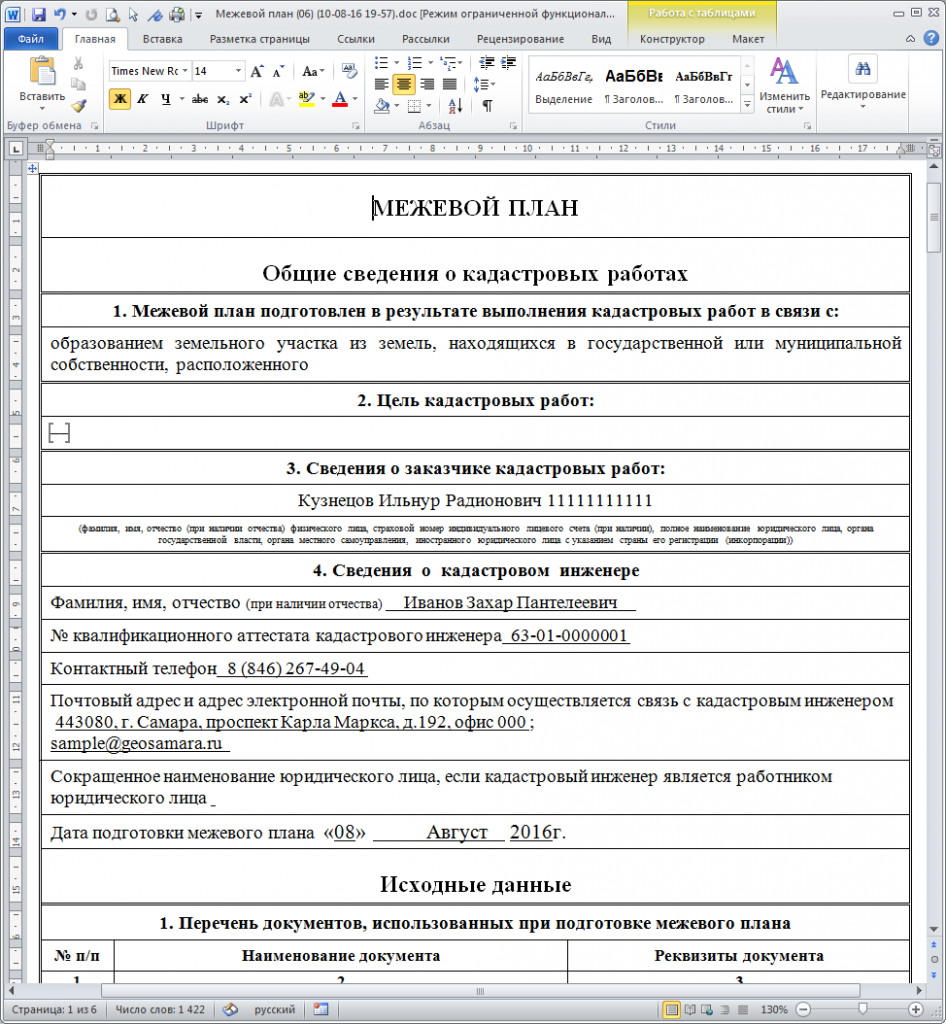Switch to the Ссылки tab
Screen dimensions: 946x1024
(x=356, y=39)
